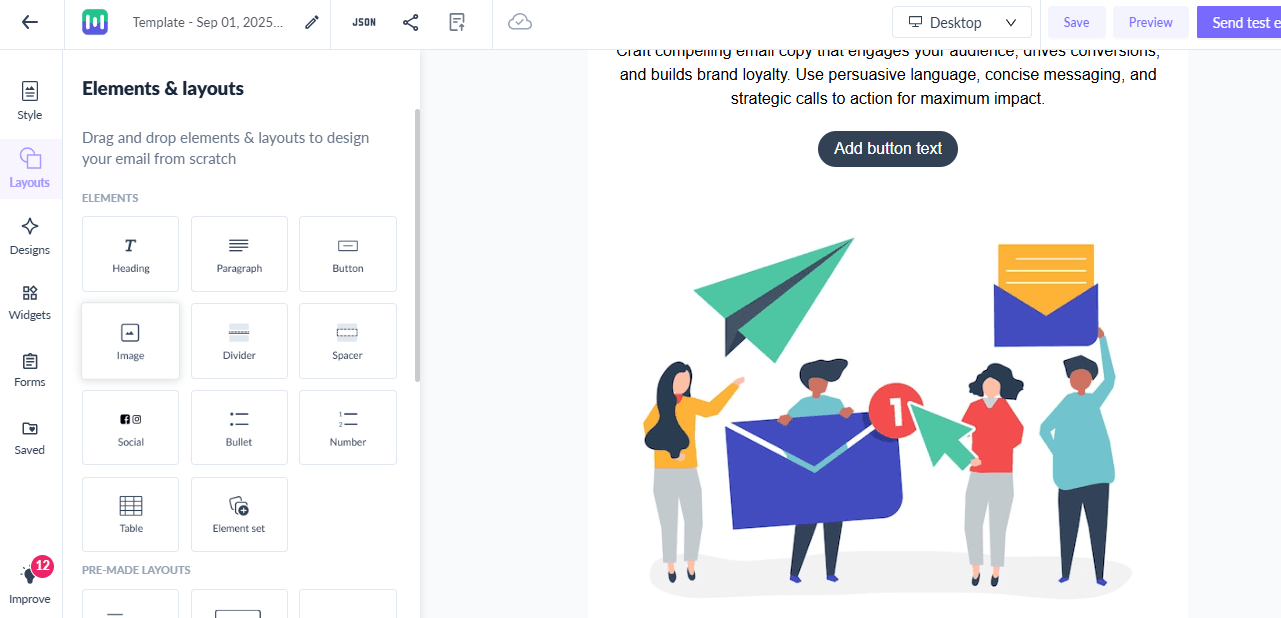Click the Save button
The height and width of the screenshot is (618, 1281).
(1076, 22)
